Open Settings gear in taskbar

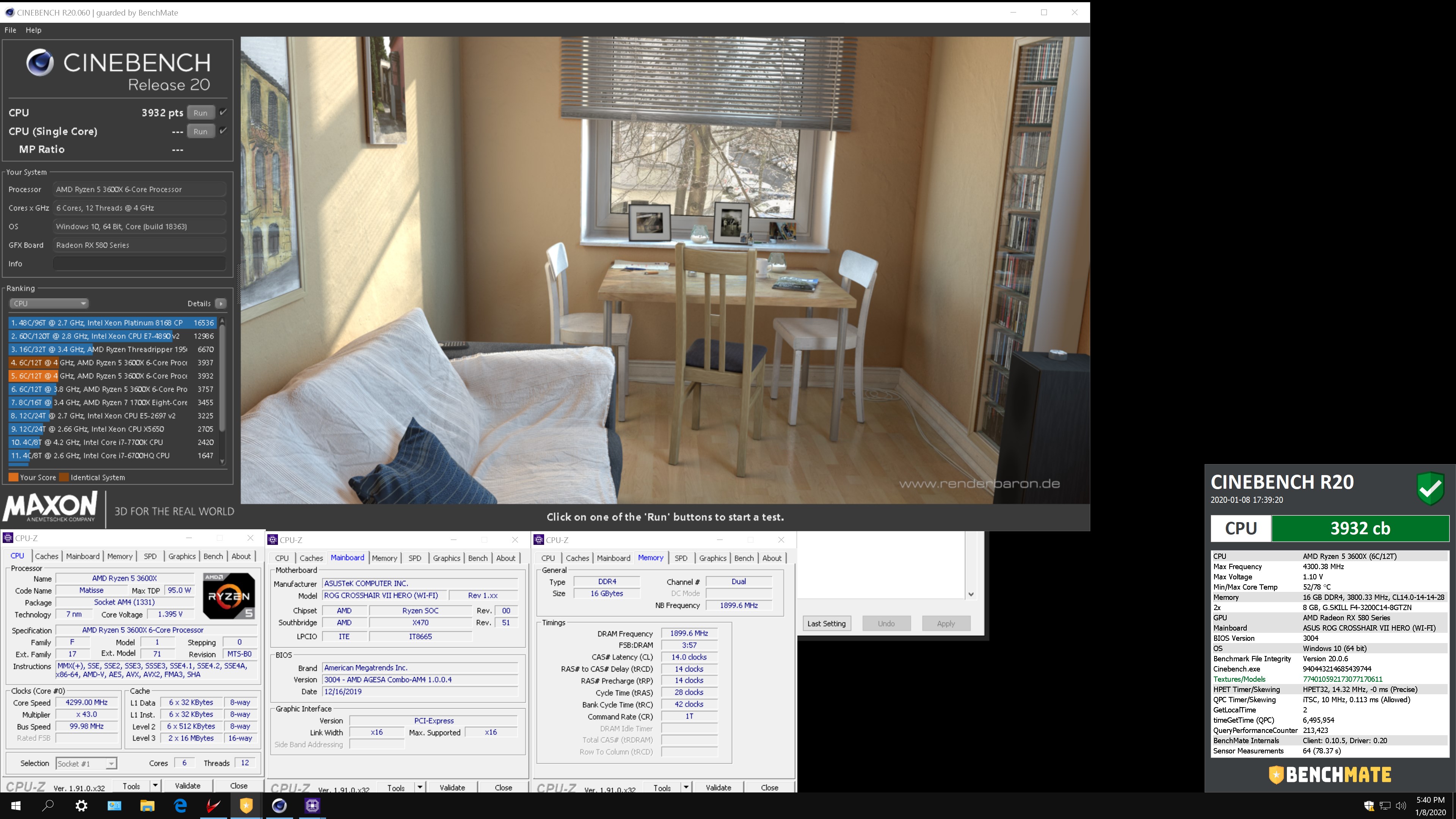coord(82,805)
